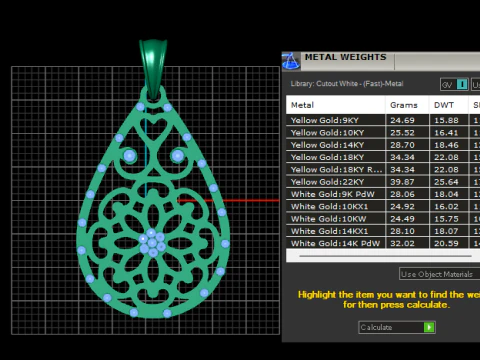Click the Metal column header
The height and width of the screenshot is (360, 480).
[335, 105]
